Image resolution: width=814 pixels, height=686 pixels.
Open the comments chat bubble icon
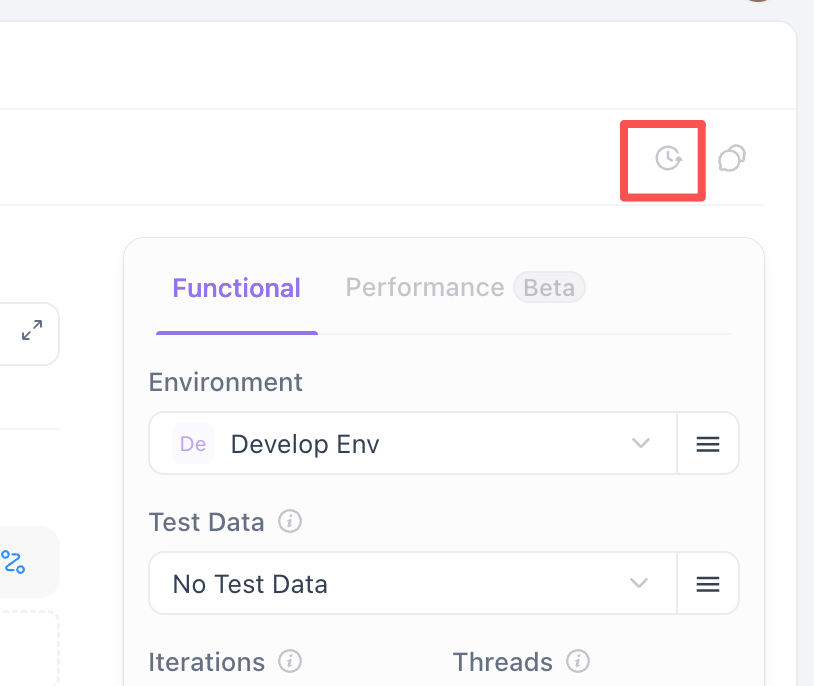(732, 158)
